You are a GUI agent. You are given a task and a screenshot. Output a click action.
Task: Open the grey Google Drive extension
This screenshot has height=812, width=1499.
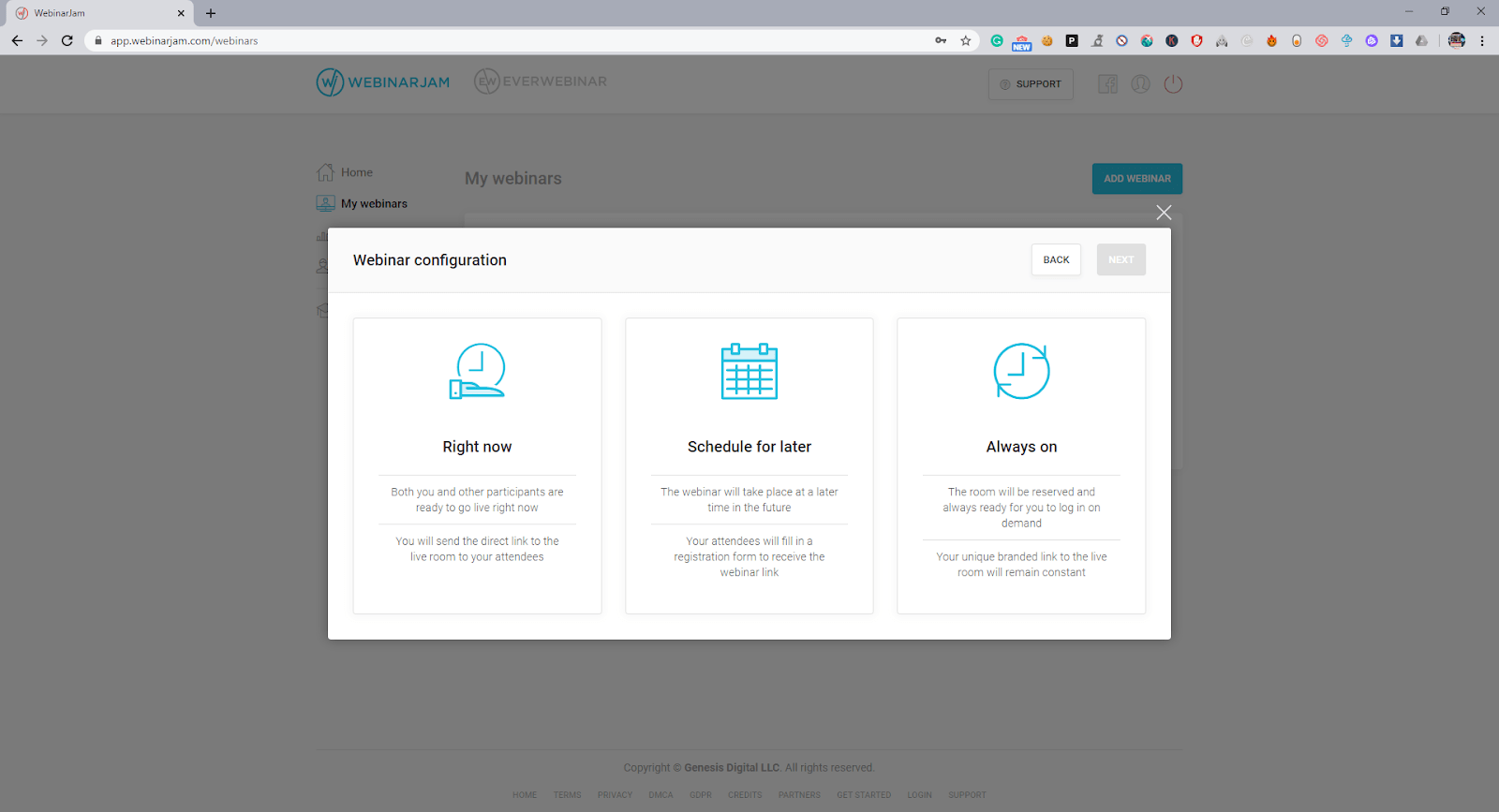[1421, 40]
